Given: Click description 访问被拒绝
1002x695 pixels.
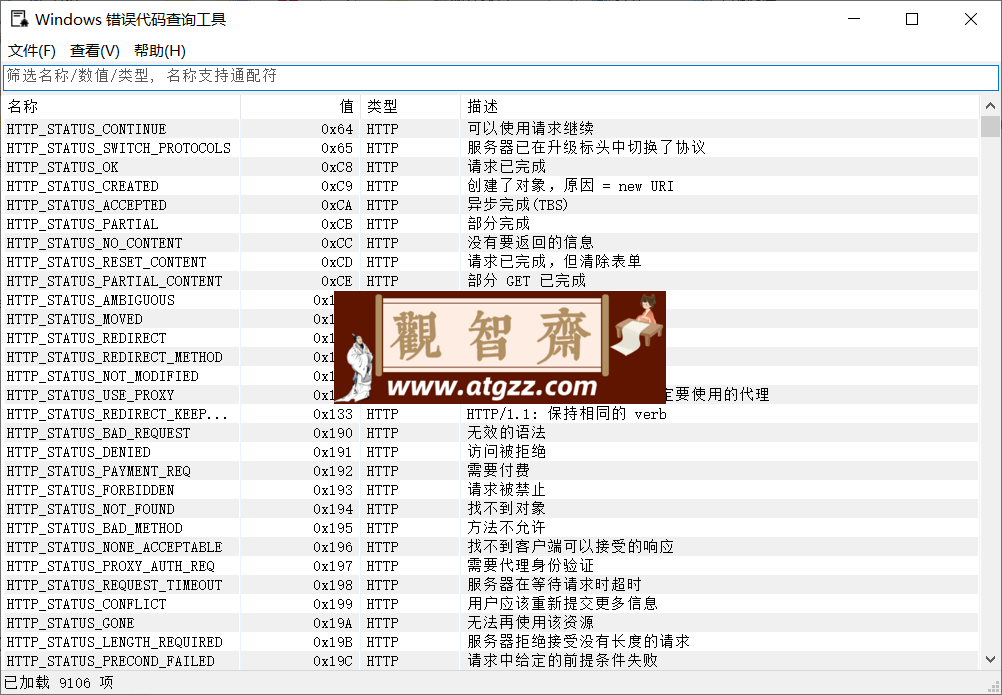Looking at the screenshot, I should point(506,452).
